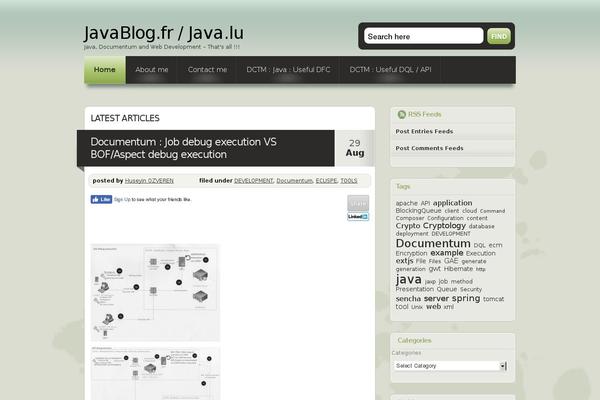Open author Huseyin OZVEREN link
Image resolution: width=600 pixels, height=400 pixels.
tap(149, 181)
